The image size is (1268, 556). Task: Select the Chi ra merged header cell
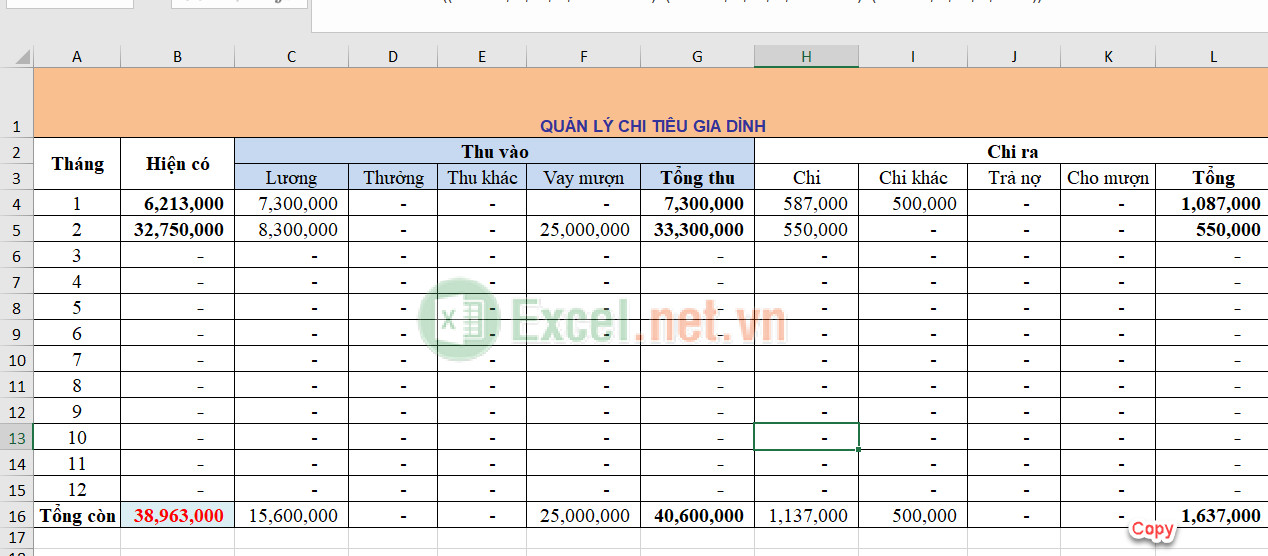click(1011, 152)
